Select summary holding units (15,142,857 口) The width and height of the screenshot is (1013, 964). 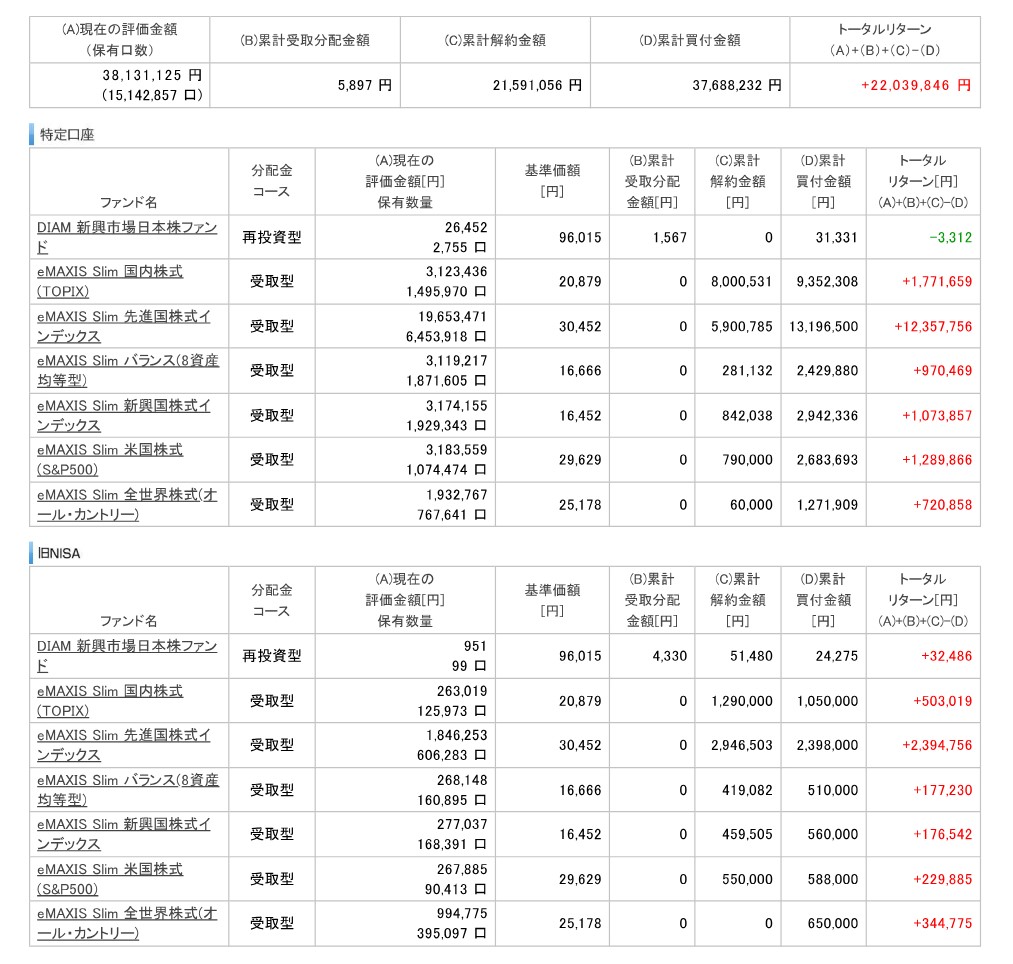coord(152,96)
